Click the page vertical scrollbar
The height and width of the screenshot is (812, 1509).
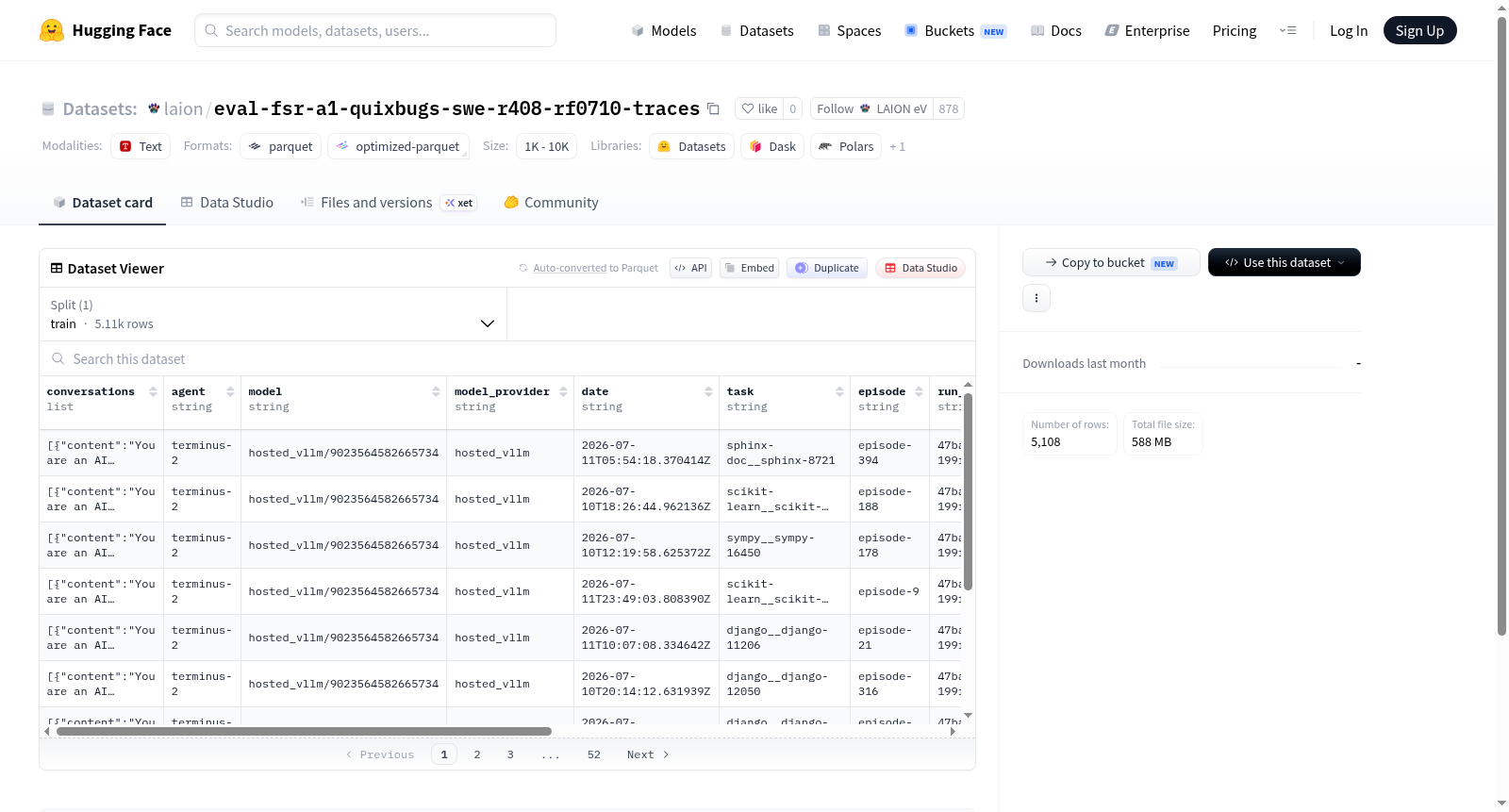1501,325
